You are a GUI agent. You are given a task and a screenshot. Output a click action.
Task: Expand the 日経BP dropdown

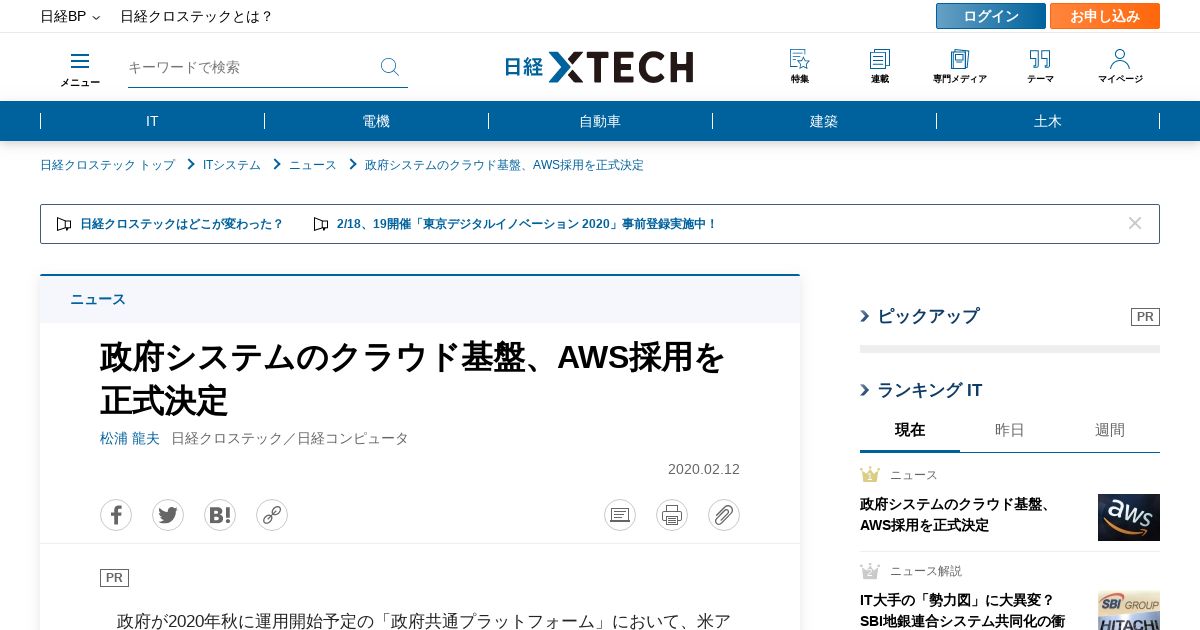click(x=70, y=16)
